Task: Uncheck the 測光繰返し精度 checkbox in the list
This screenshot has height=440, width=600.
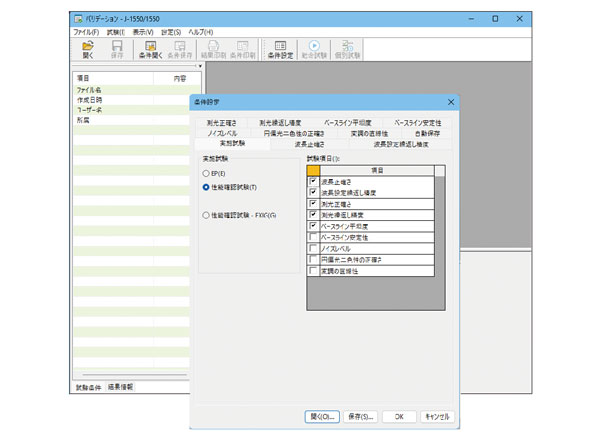Action: 313,215
